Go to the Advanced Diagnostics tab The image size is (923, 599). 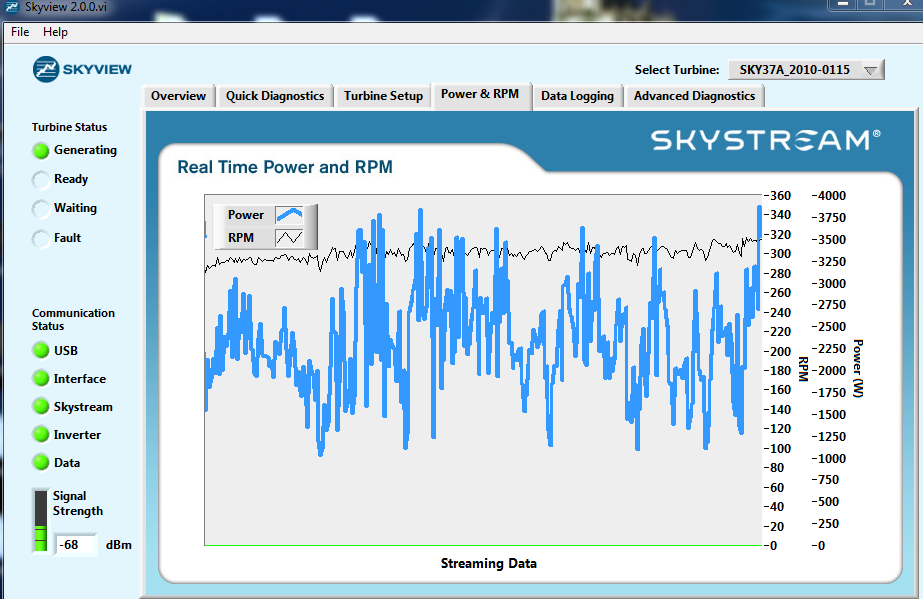[694, 96]
